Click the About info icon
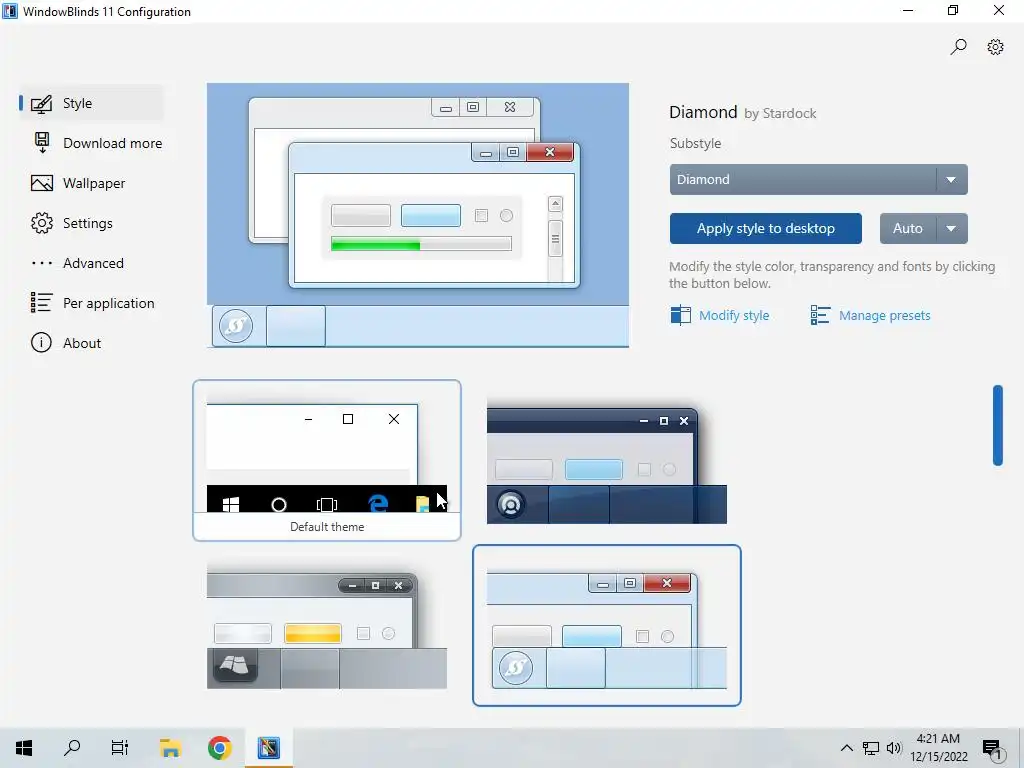The image size is (1024, 768). tap(41, 343)
